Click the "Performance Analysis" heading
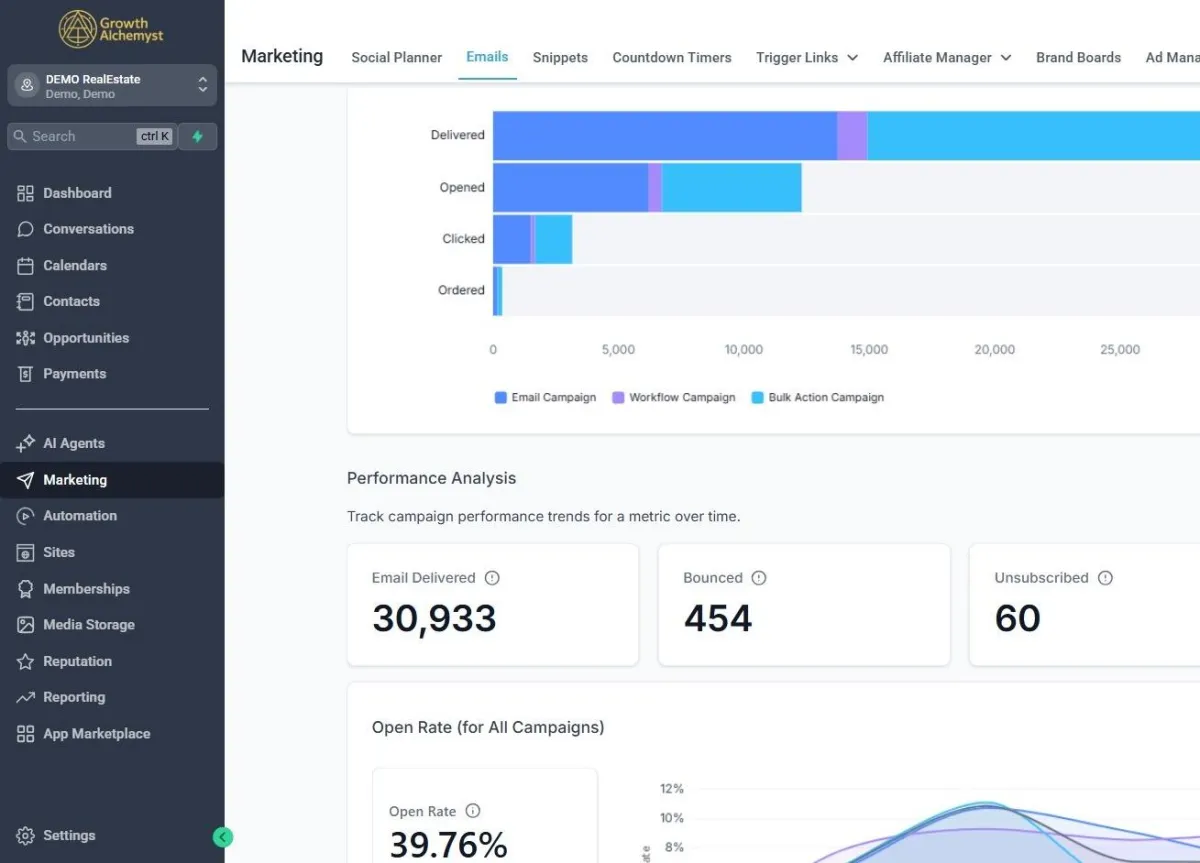1200x863 pixels. (x=432, y=478)
